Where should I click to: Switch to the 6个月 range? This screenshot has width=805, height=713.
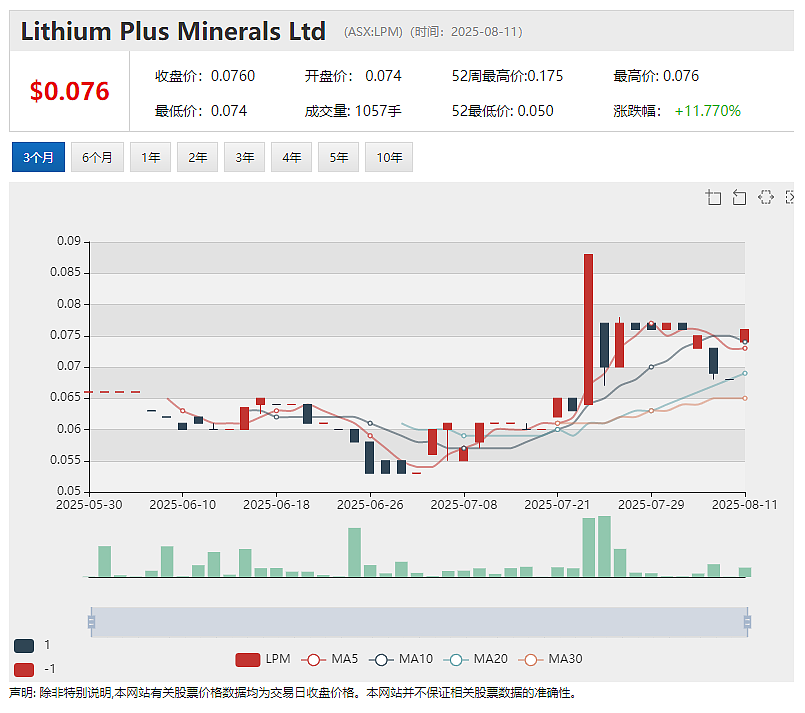[97, 157]
